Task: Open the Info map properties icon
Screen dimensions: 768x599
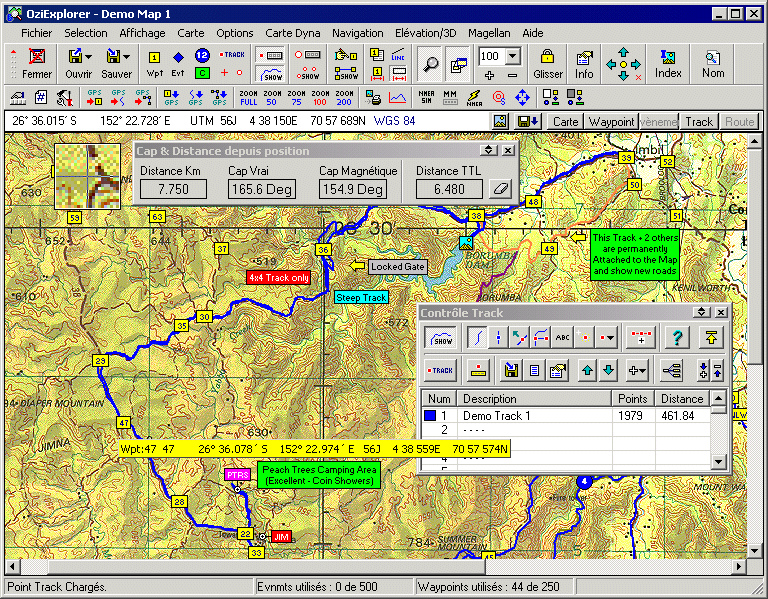Action: (x=584, y=58)
